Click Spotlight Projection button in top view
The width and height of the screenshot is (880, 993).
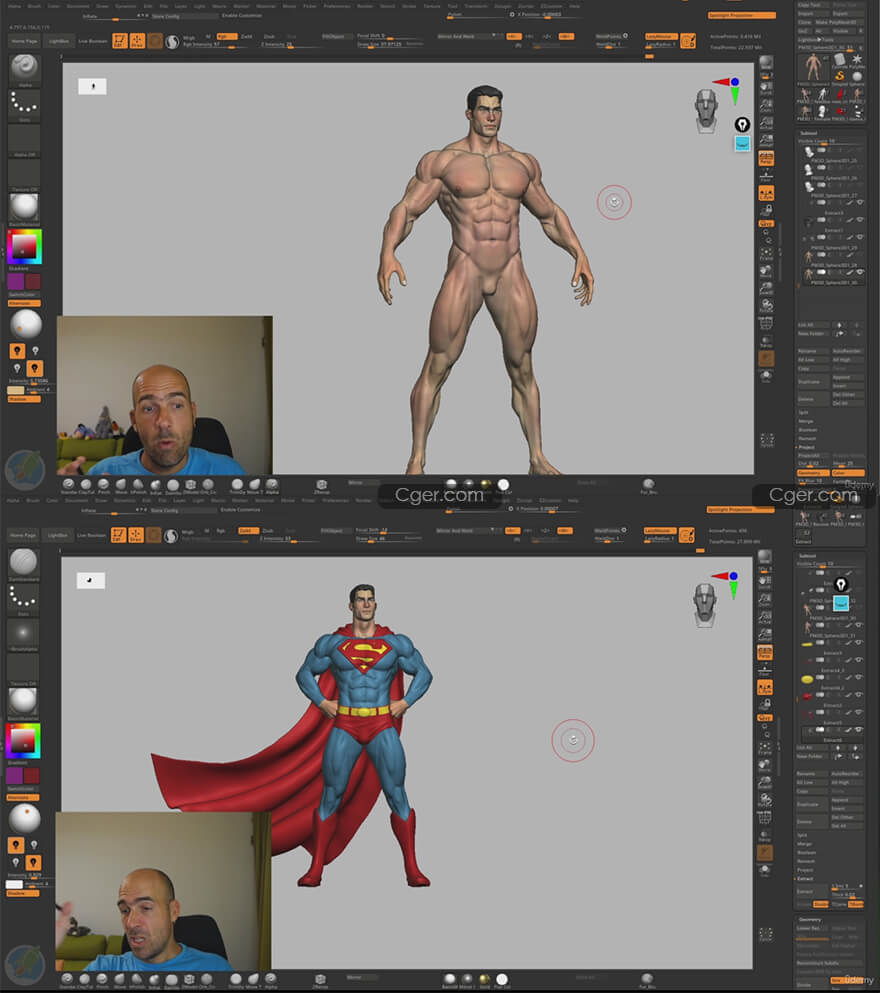coord(741,15)
